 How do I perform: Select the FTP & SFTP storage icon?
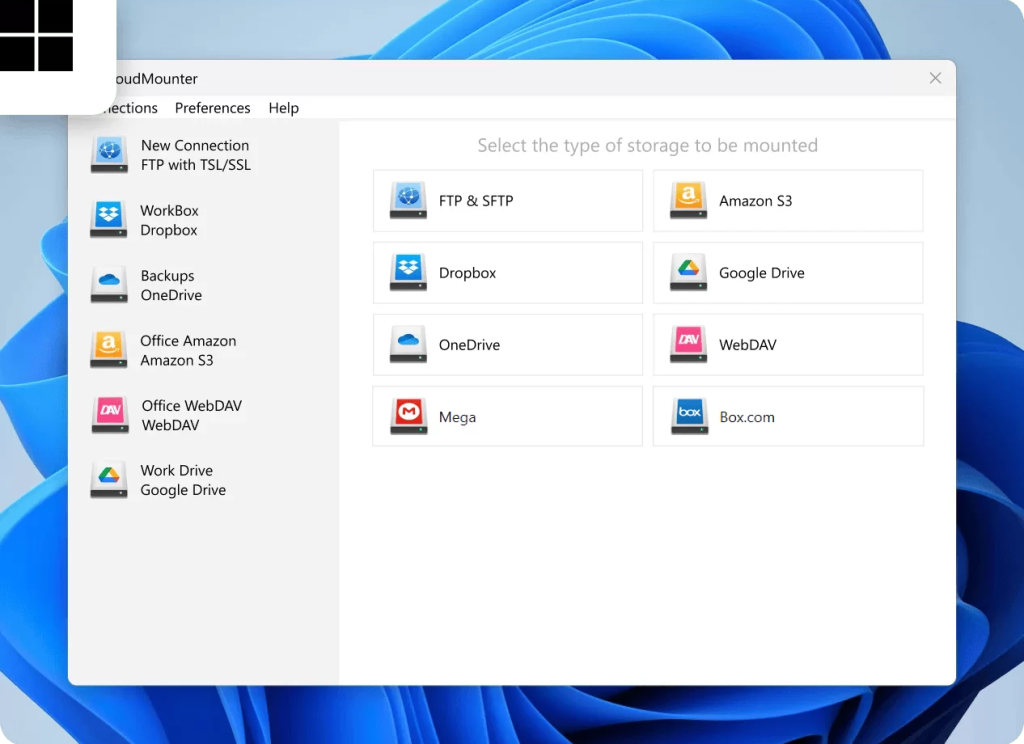pos(406,200)
